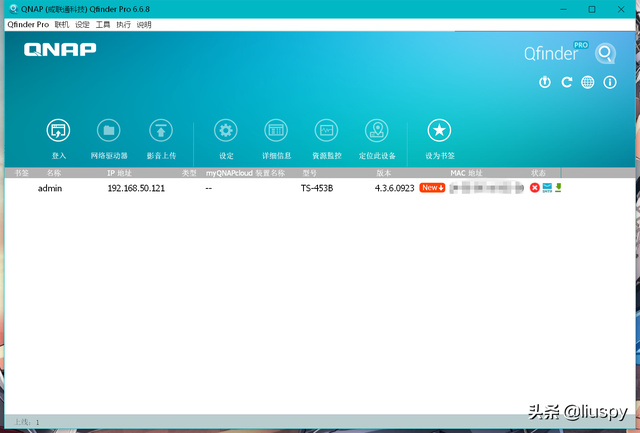Screen dimensions: 640x433
Task: Click the 定位此设备 locate device icon
Action: point(377,131)
